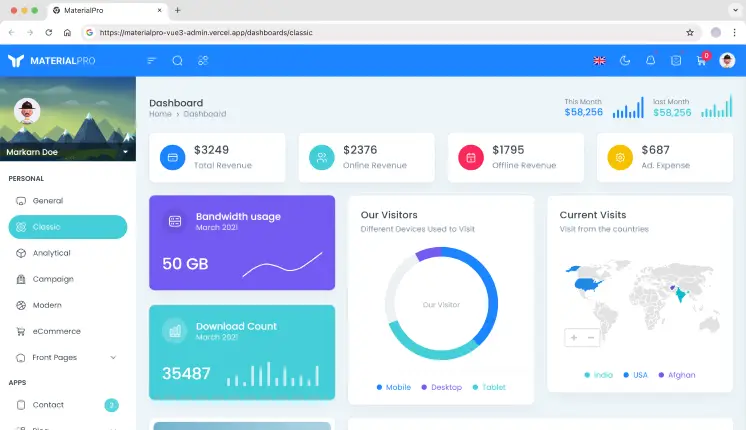
Task: Click the browser profile avatar icon
Action: pyautogui.click(x=716, y=32)
